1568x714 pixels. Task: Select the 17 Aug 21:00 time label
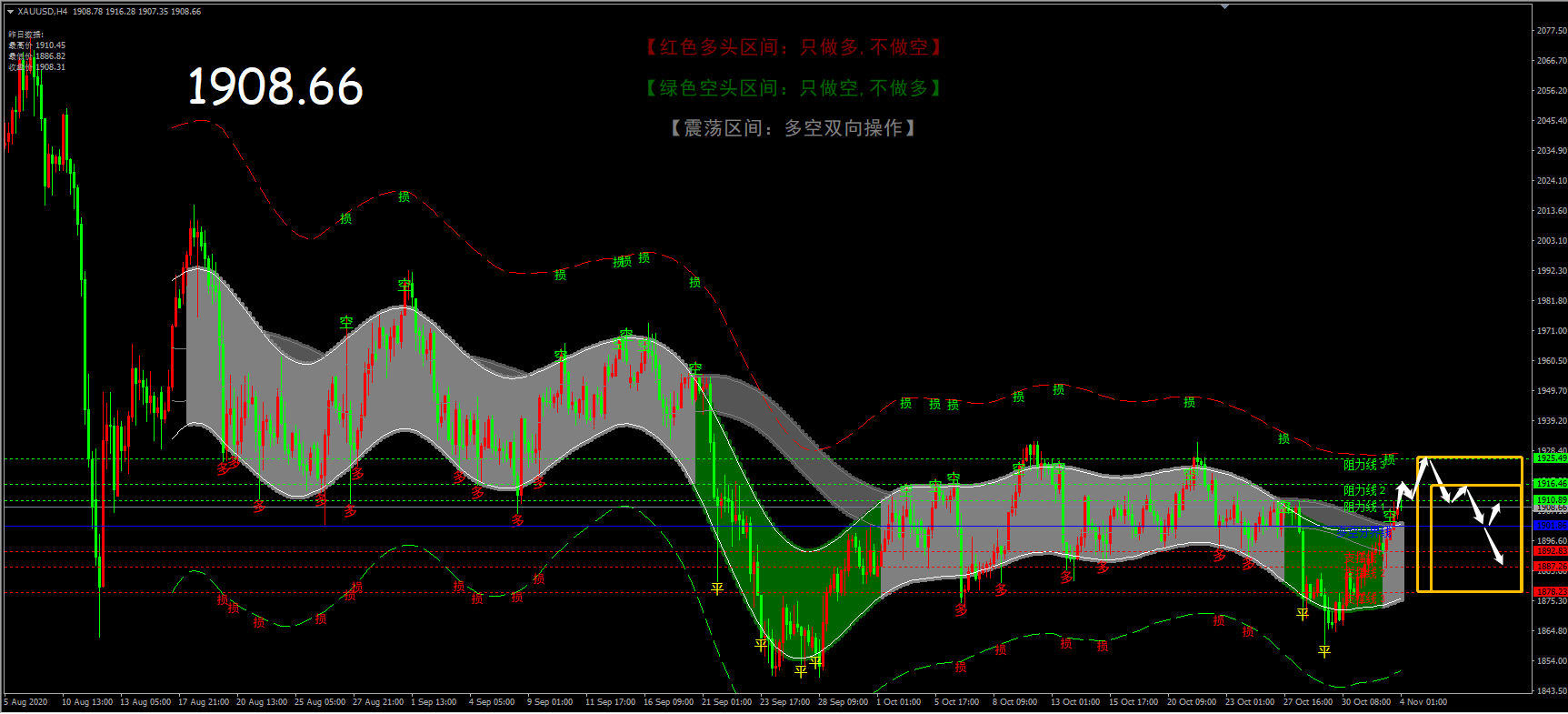tap(204, 702)
